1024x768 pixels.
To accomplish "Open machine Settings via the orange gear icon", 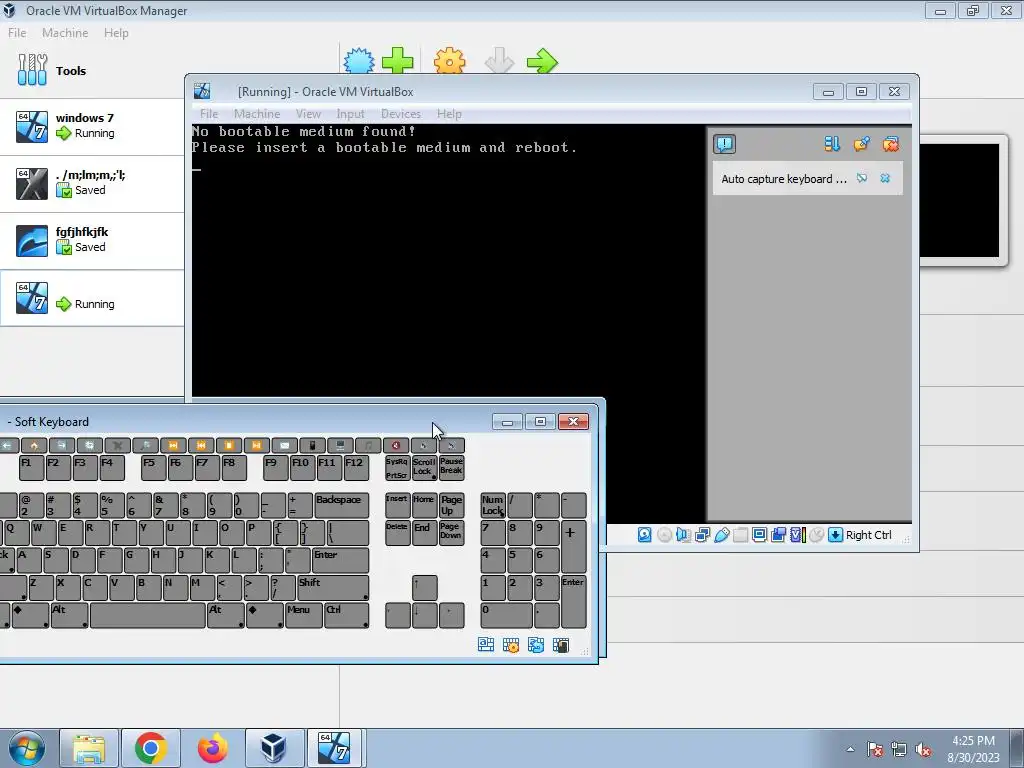I will 450,61.
